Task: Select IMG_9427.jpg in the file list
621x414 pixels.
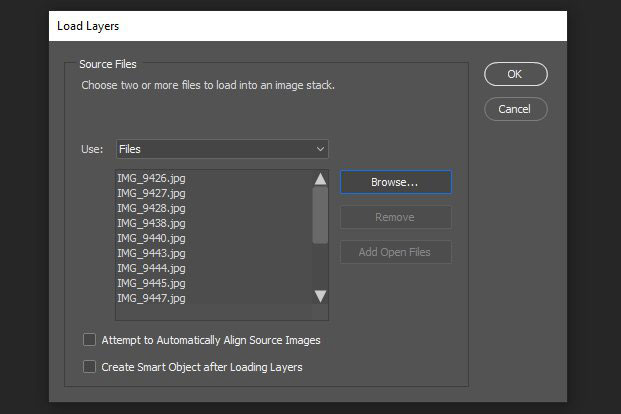Action: tap(151, 193)
